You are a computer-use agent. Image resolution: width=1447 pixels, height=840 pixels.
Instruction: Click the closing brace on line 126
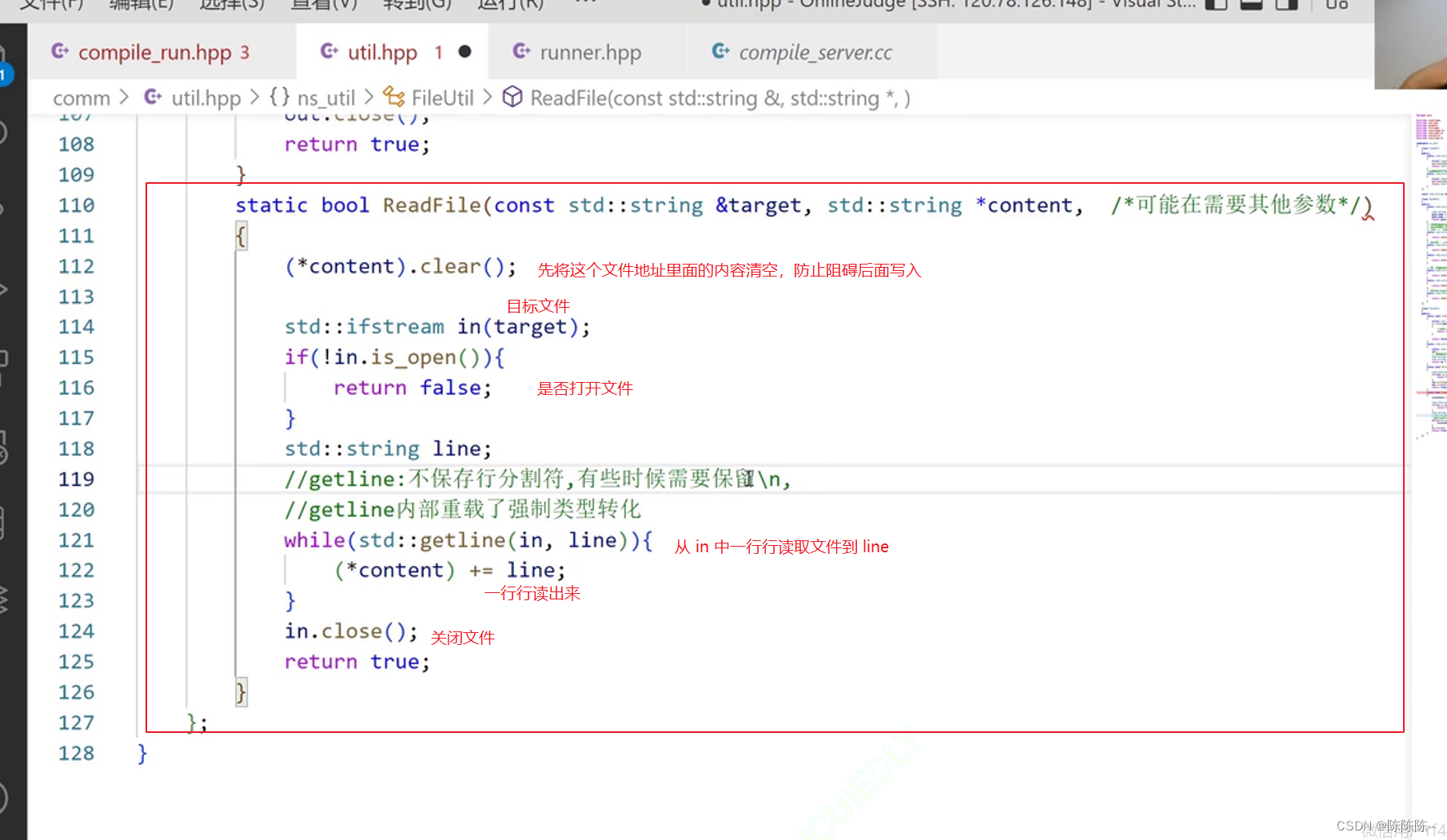[x=241, y=692]
